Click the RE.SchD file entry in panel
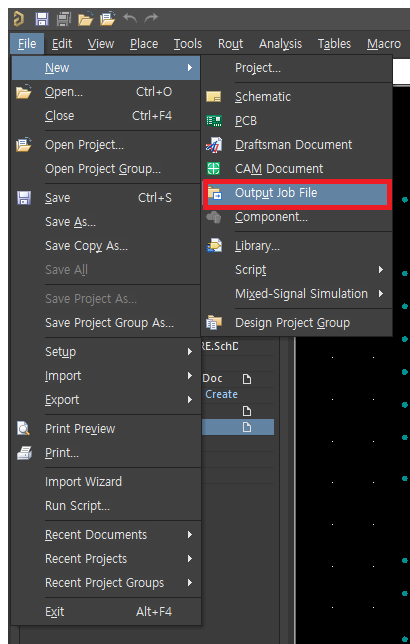 click(x=219, y=346)
